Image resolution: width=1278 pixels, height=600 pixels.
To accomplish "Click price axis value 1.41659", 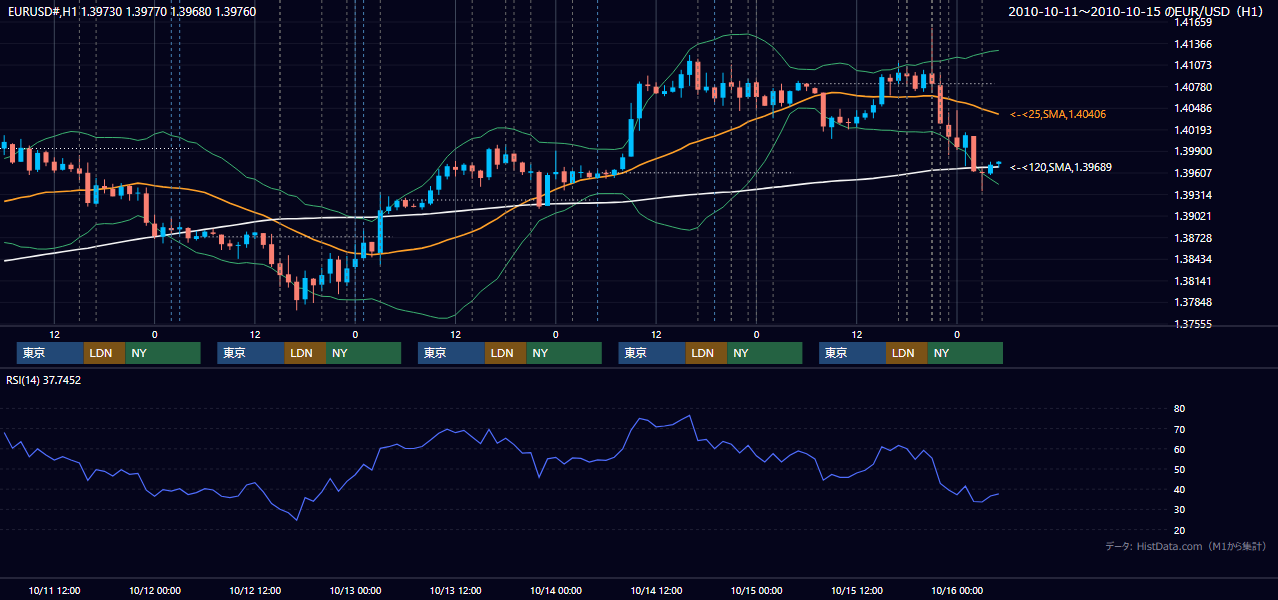I will tap(1192, 22).
